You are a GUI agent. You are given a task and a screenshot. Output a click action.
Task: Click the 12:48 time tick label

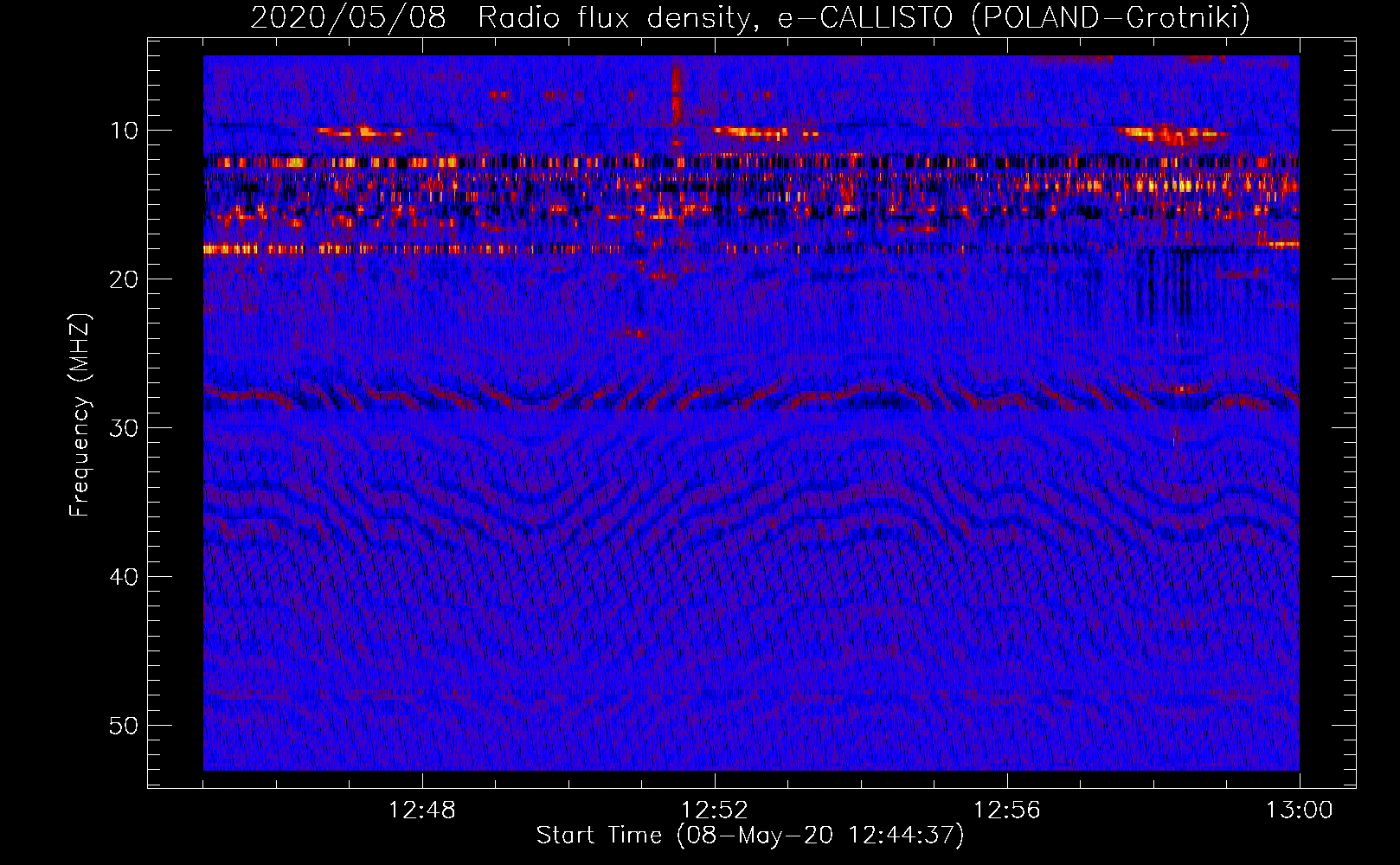(422, 811)
